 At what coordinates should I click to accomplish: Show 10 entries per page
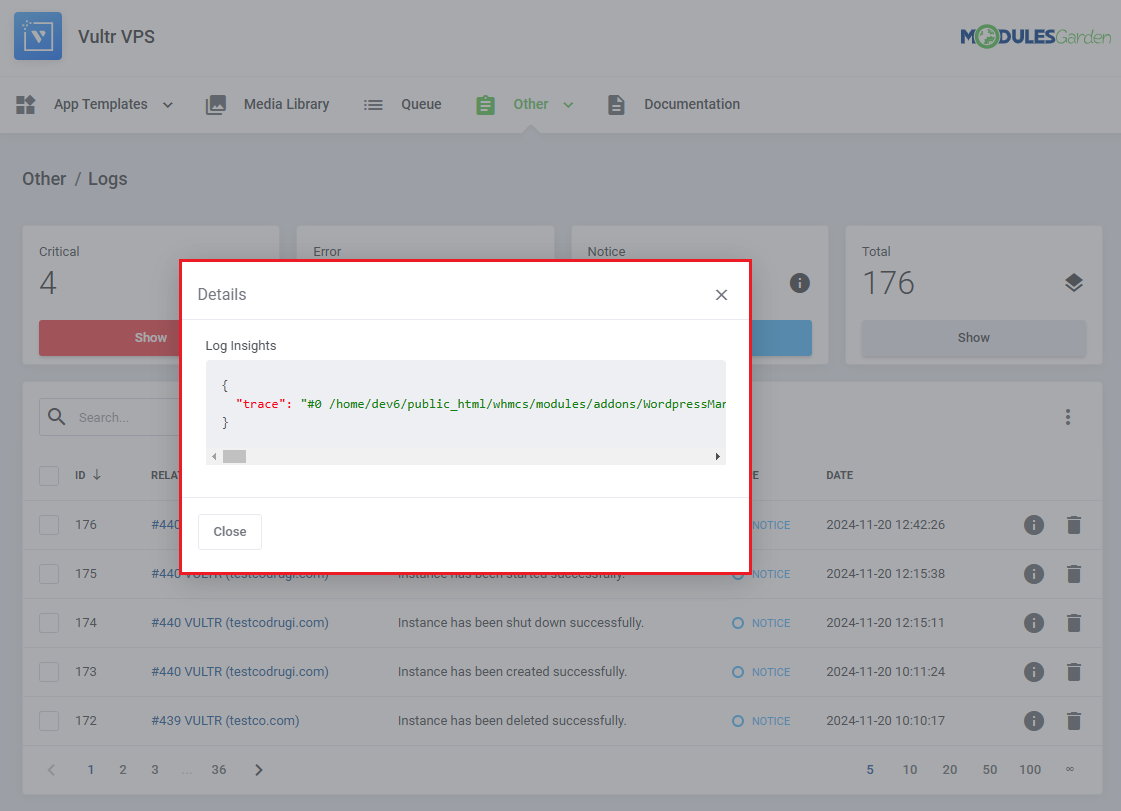click(909, 770)
